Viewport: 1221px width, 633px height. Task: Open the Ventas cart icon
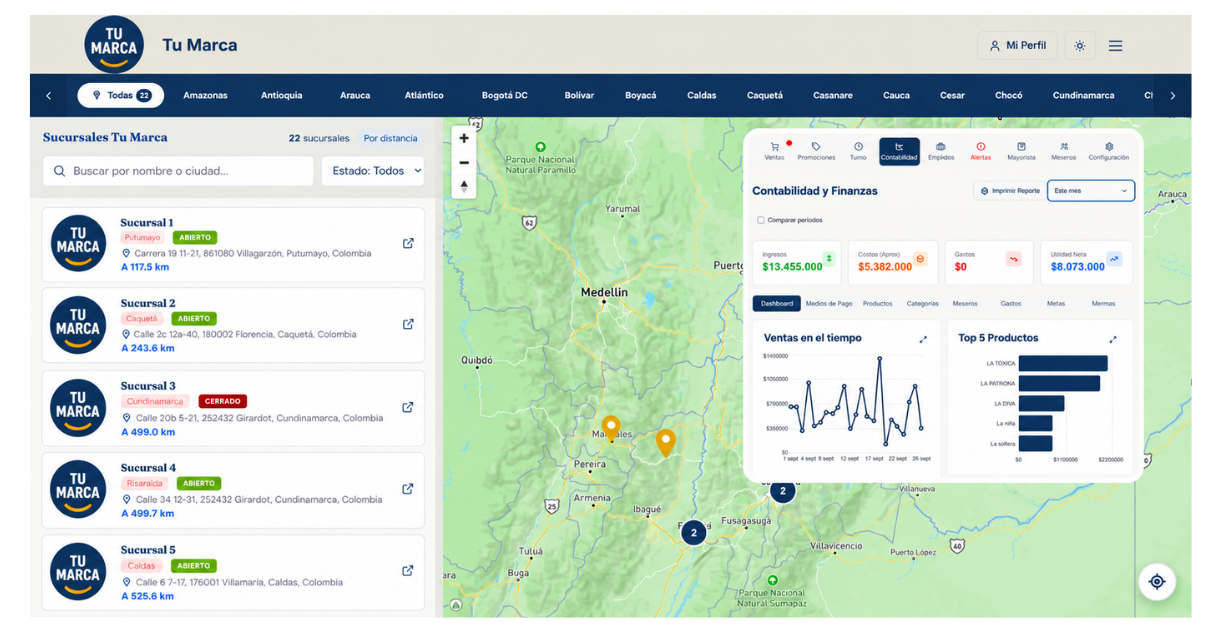click(x=775, y=146)
